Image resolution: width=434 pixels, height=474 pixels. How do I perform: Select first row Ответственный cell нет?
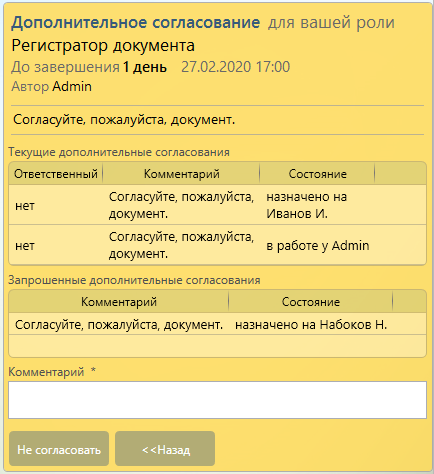[x=25, y=206]
